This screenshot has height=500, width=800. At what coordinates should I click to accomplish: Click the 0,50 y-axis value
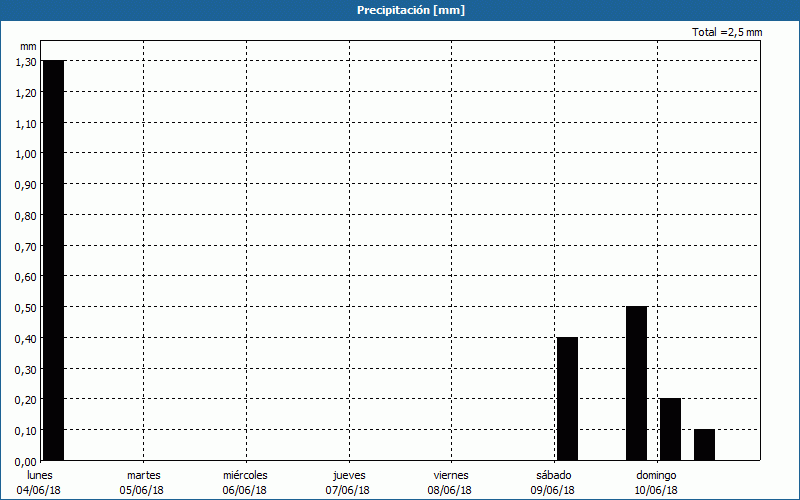pyautogui.click(x=26, y=308)
